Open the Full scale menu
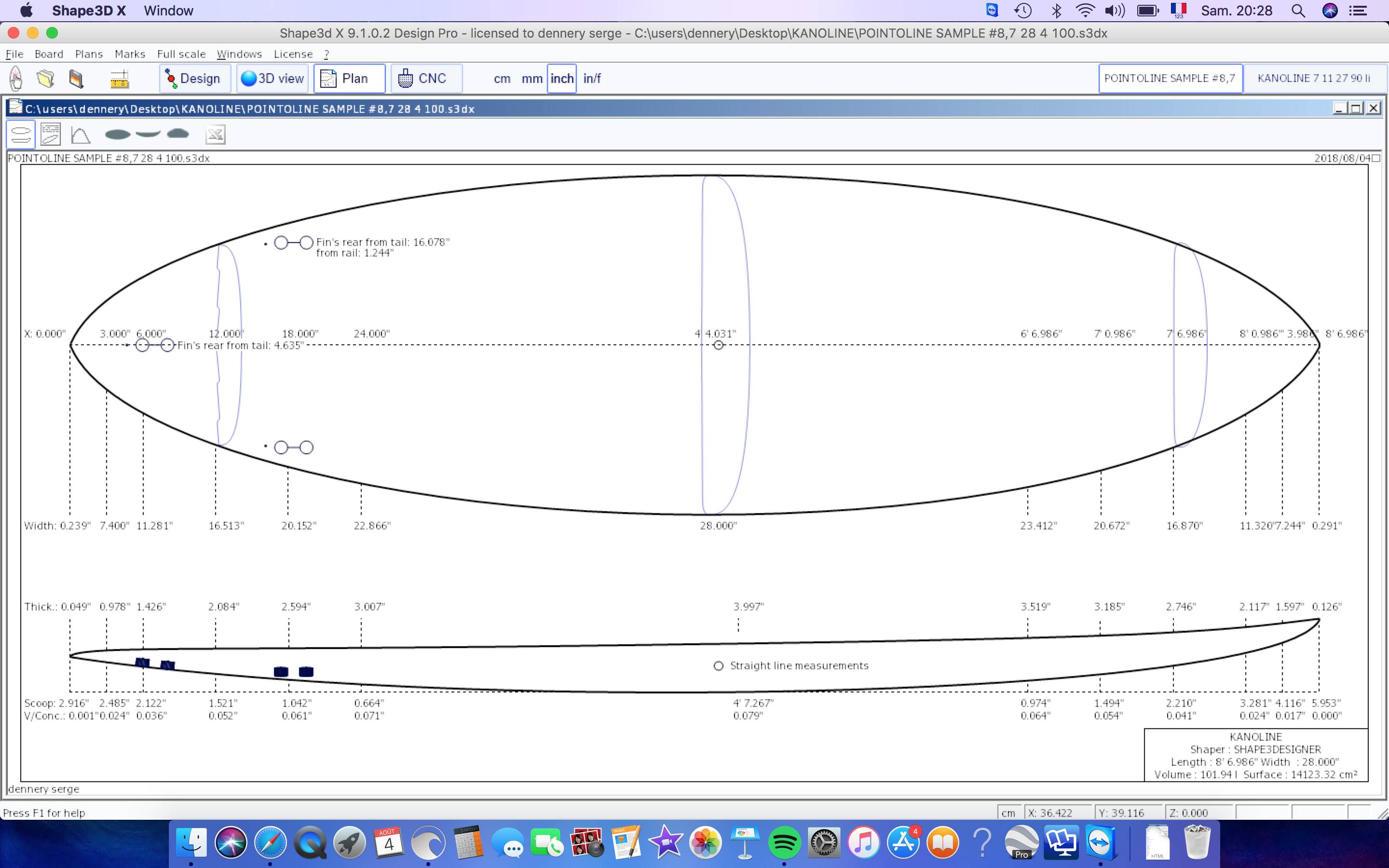 [x=181, y=54]
